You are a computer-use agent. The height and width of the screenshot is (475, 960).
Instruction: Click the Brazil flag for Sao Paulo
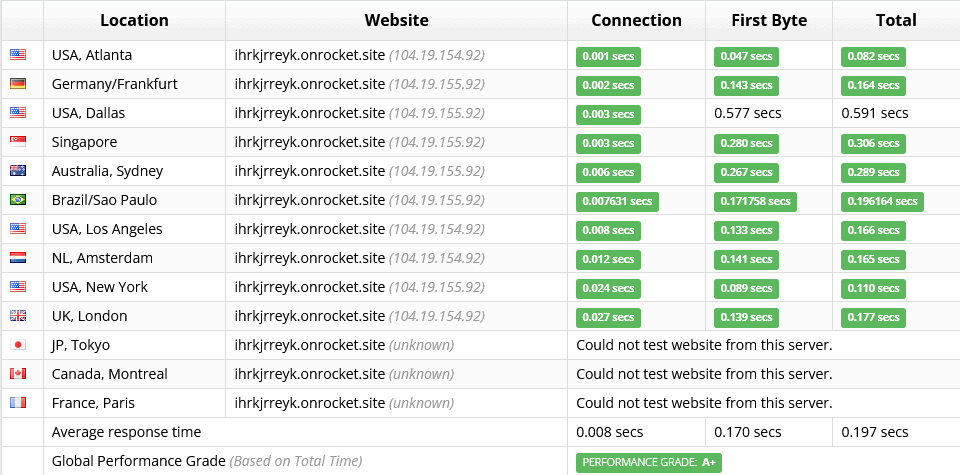pos(18,200)
